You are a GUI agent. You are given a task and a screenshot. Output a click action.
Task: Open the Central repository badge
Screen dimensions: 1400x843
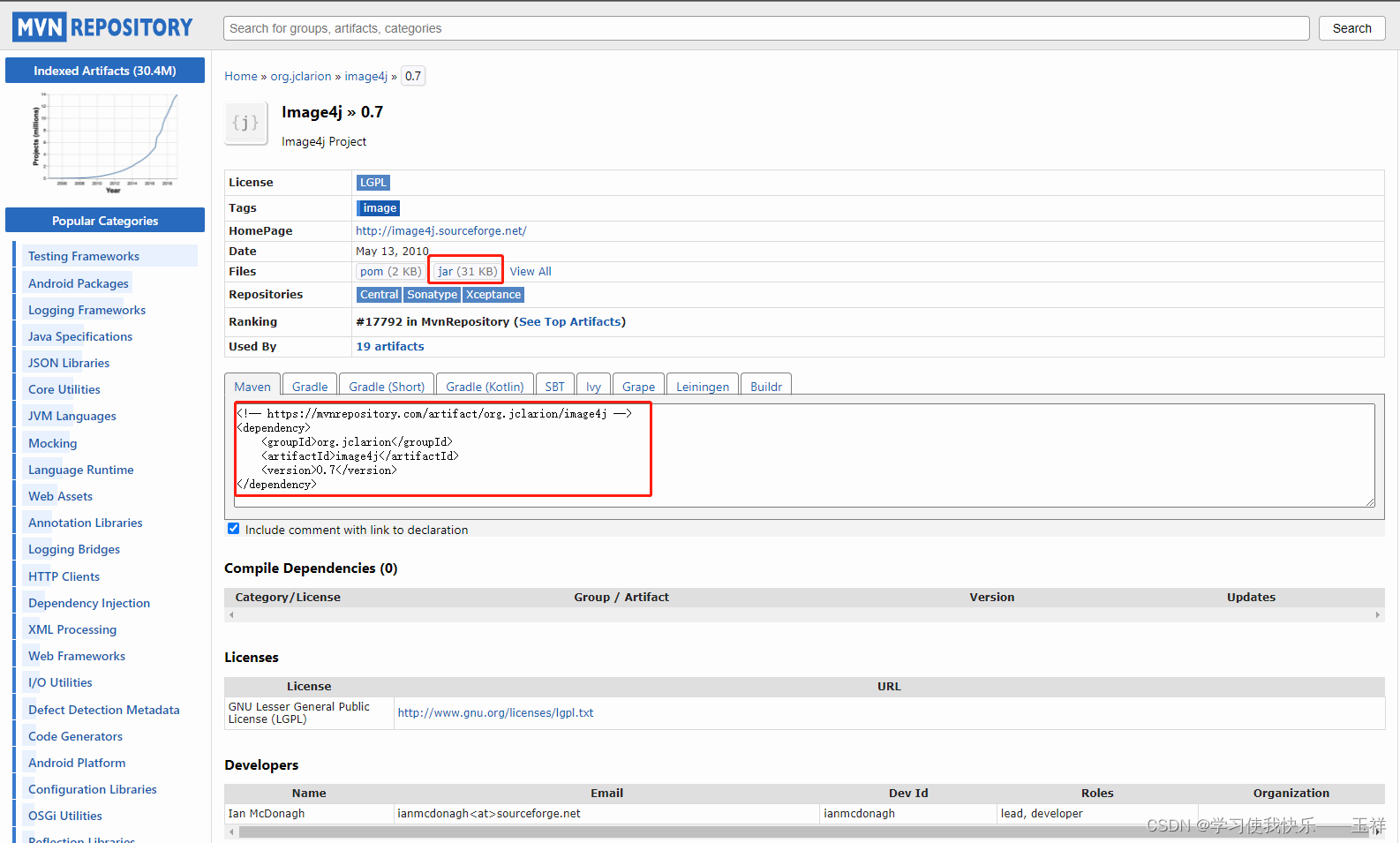tap(379, 295)
